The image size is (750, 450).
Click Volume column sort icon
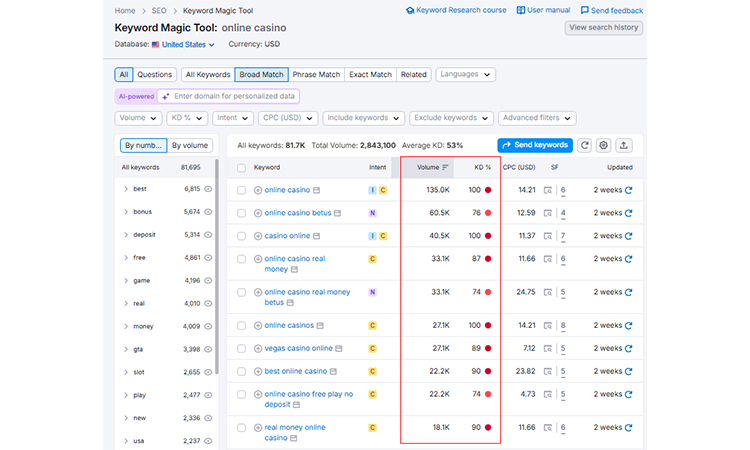point(445,167)
